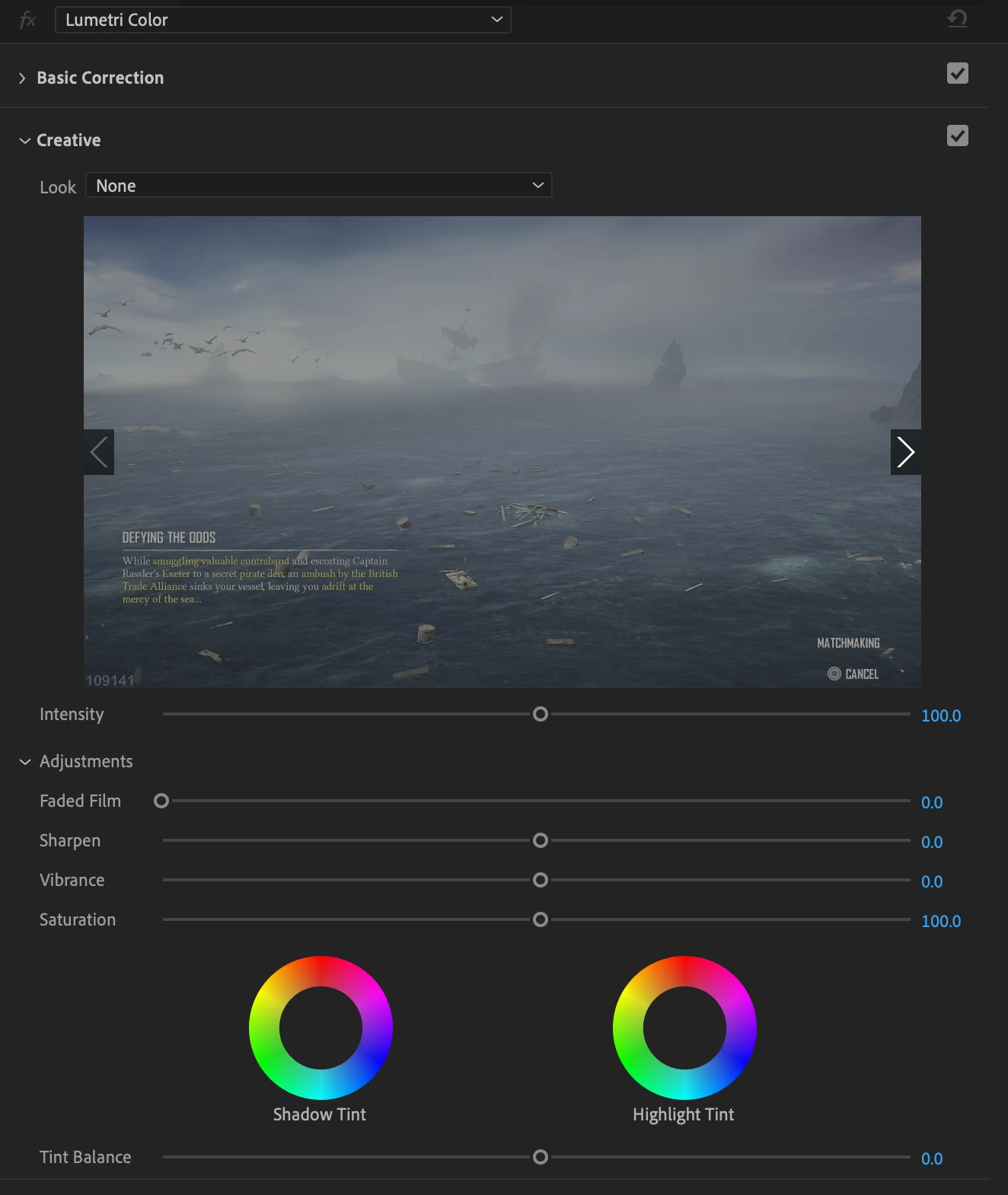Click the Creative heading text
The image size is (1008, 1195).
pyautogui.click(x=69, y=140)
